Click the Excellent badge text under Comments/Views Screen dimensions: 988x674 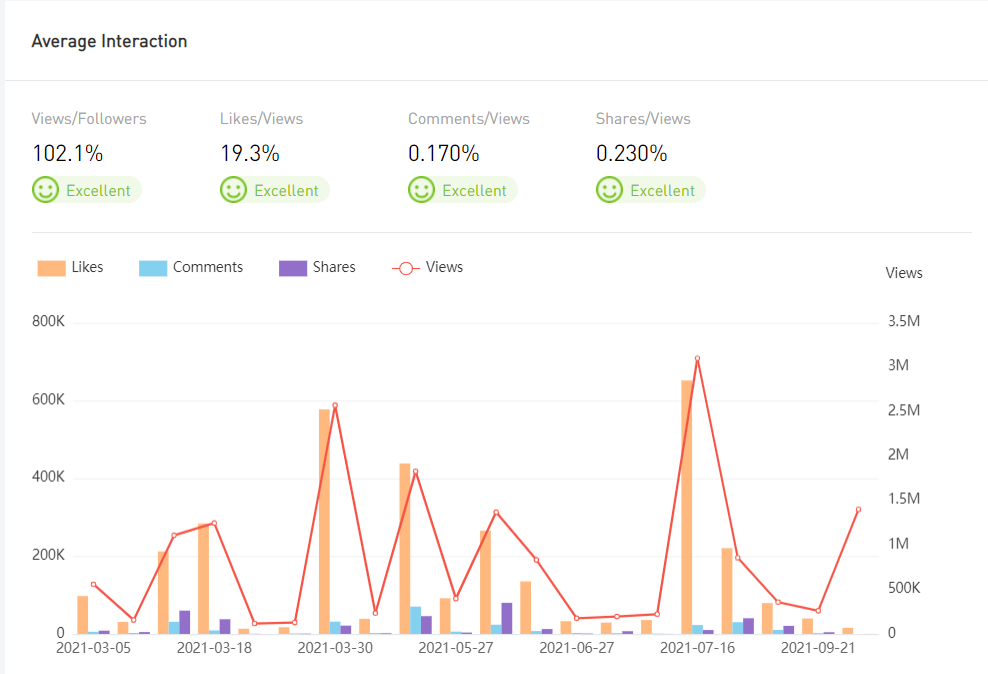pos(474,191)
